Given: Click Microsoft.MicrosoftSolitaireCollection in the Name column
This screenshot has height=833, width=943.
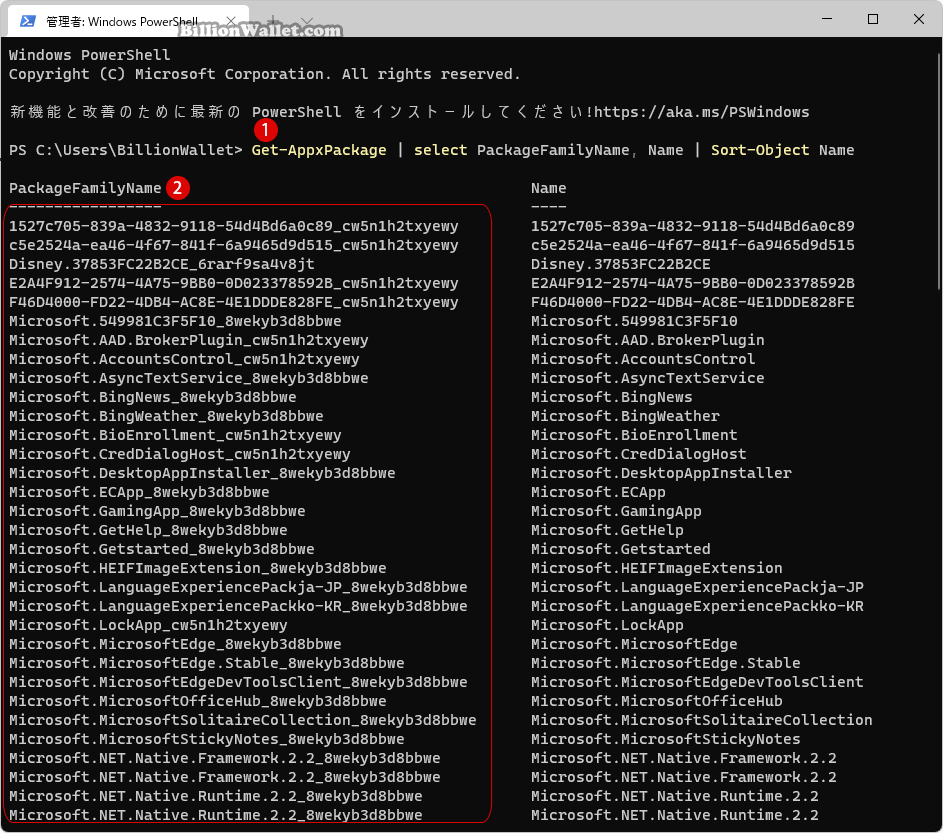Looking at the screenshot, I should (x=702, y=720).
